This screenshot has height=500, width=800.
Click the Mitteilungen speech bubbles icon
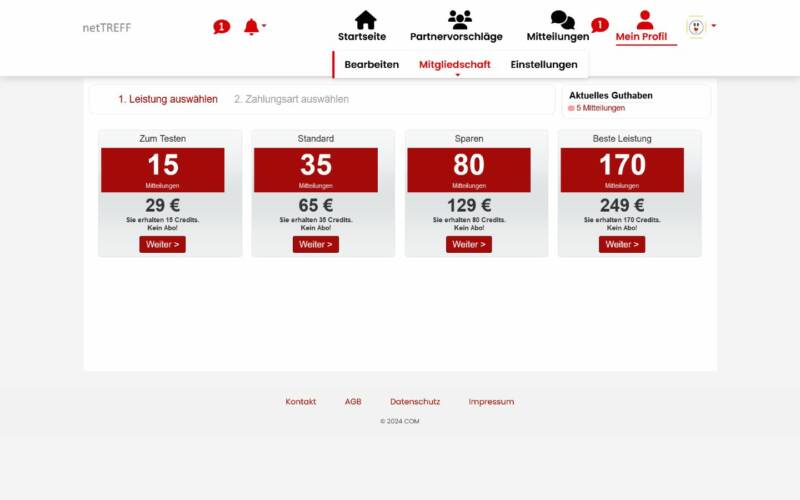563,20
